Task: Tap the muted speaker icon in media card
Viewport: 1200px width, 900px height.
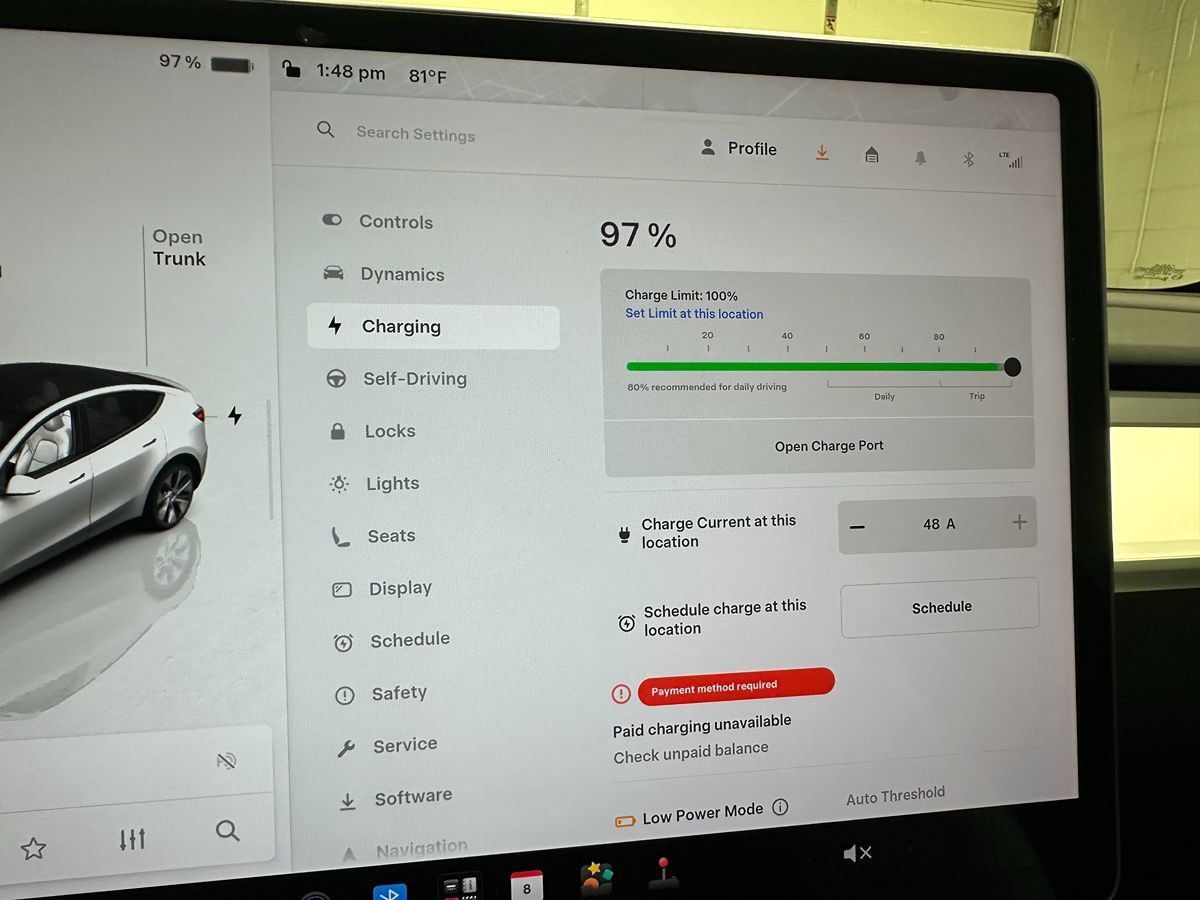Action: (226, 762)
